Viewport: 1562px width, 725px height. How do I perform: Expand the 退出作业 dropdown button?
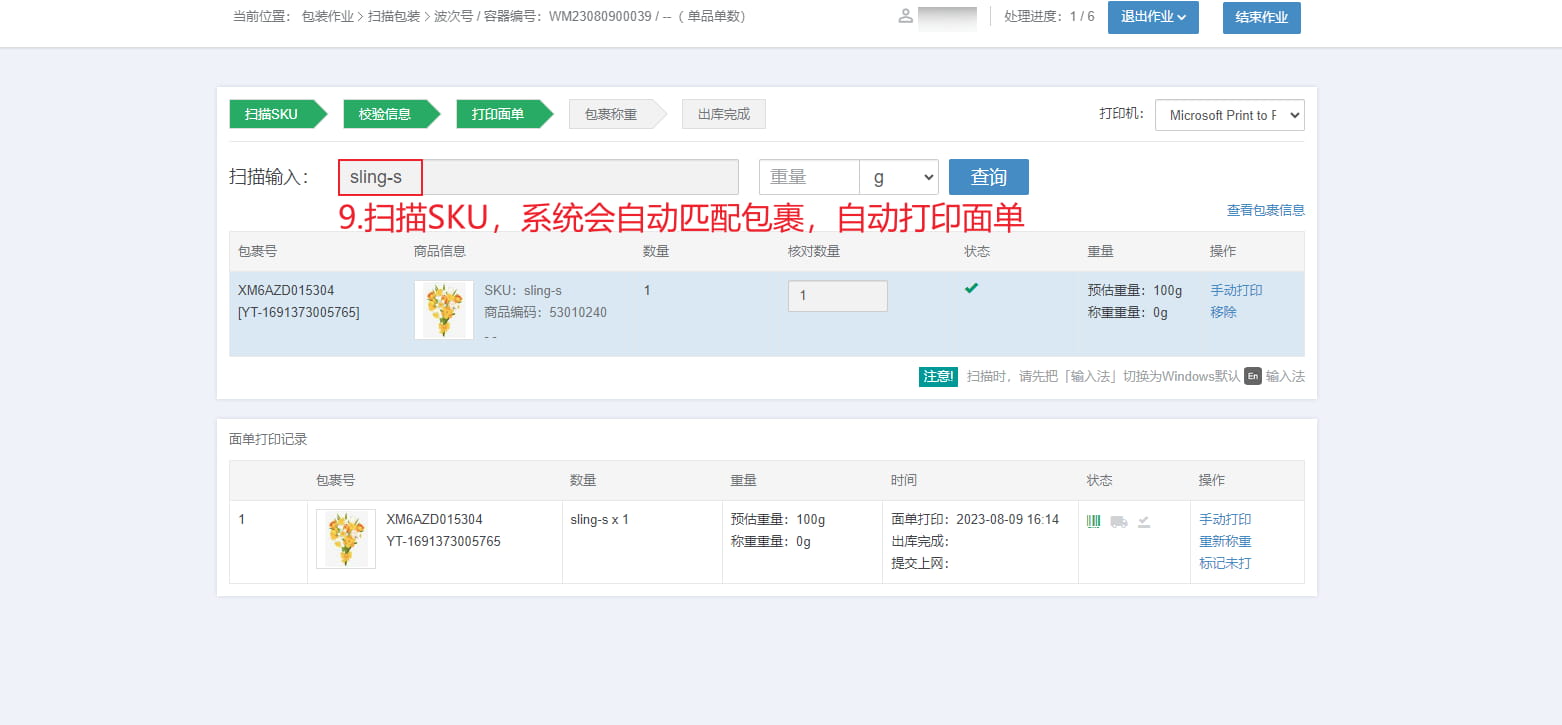1153,17
